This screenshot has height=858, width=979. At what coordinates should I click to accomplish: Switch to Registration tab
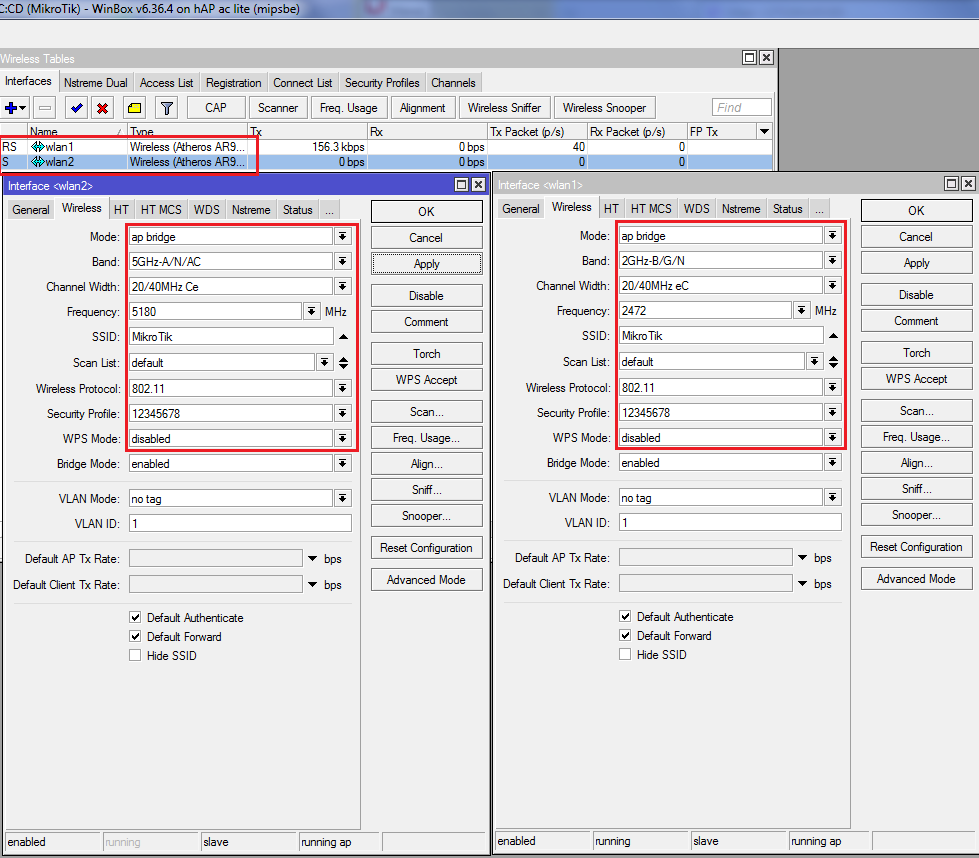(x=234, y=83)
